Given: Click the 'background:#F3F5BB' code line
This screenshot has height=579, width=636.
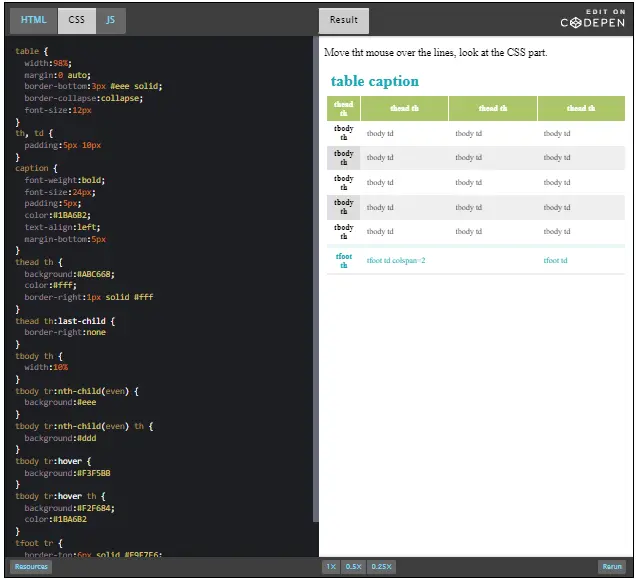Looking at the screenshot, I should click(x=67, y=474).
